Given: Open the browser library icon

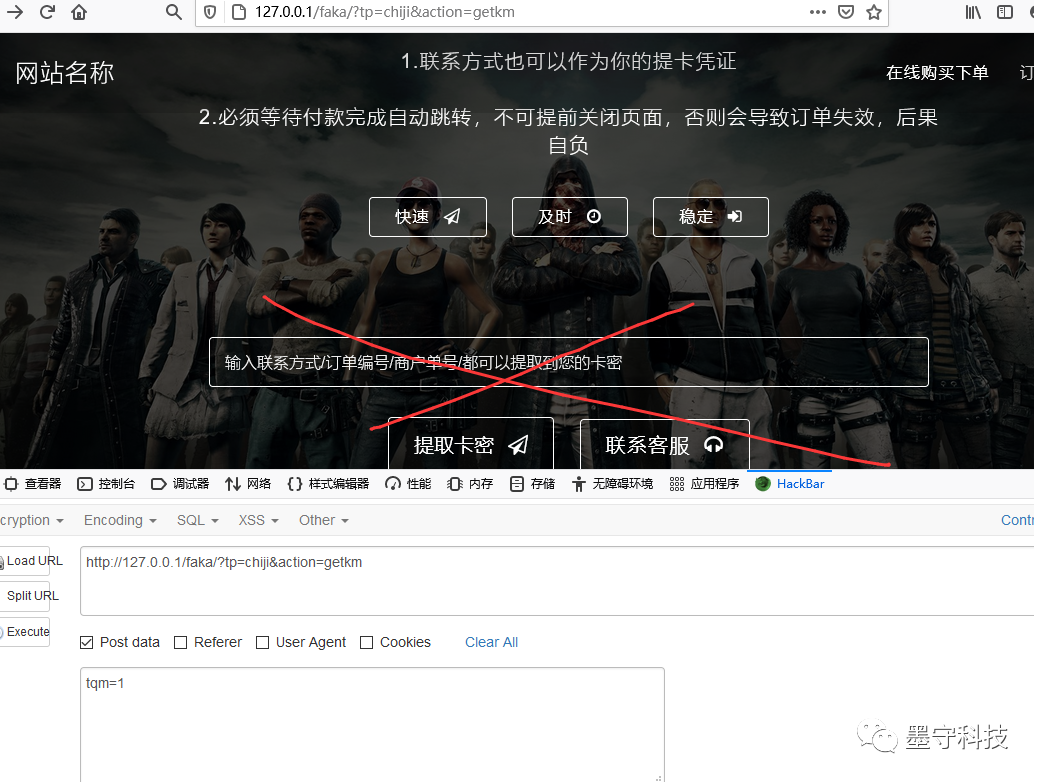Looking at the screenshot, I should [973, 12].
